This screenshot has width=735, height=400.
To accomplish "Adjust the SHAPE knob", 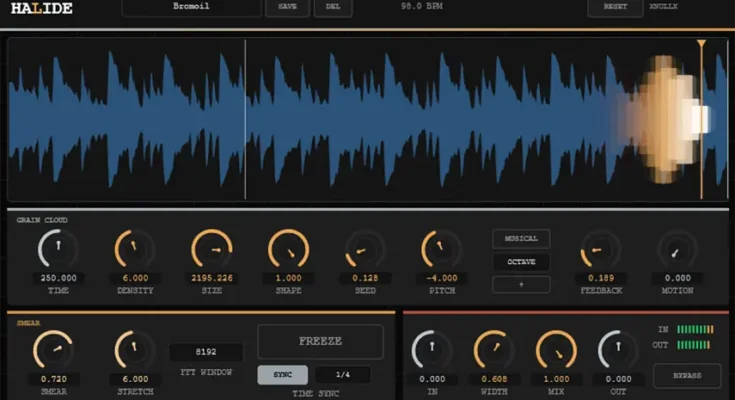I will (x=288, y=249).
